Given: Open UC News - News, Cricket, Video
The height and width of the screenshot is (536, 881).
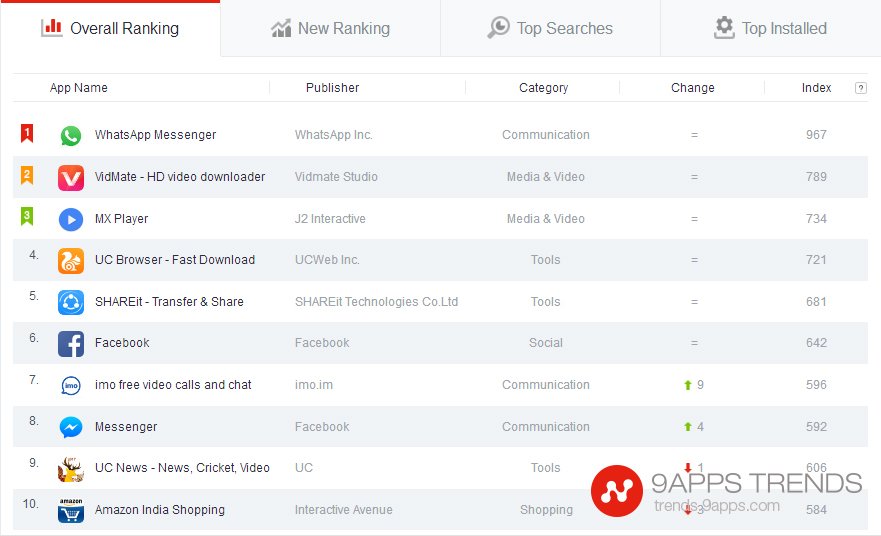Looking at the screenshot, I should pos(182,467).
